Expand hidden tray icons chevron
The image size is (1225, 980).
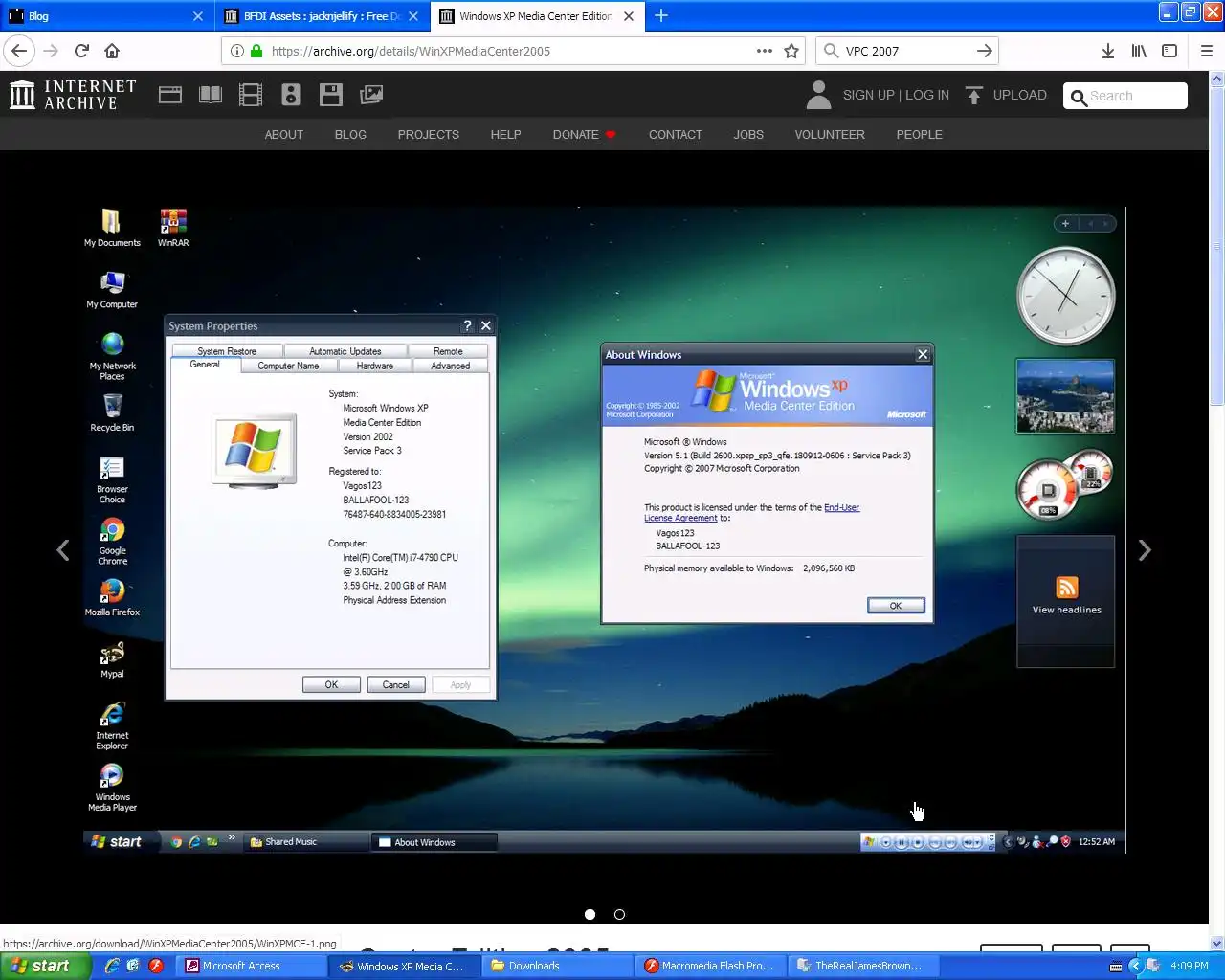[1135, 966]
